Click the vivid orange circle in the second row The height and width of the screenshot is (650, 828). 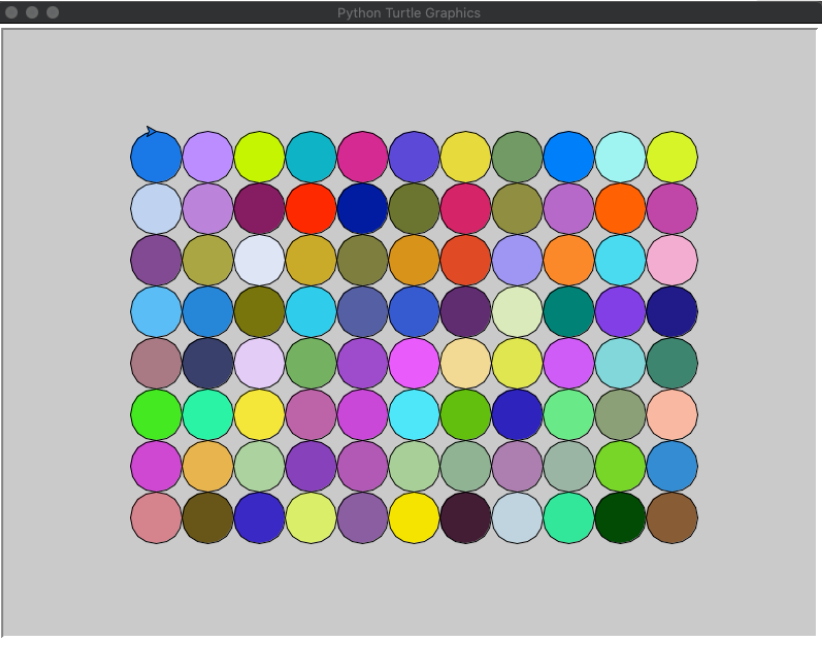point(622,209)
